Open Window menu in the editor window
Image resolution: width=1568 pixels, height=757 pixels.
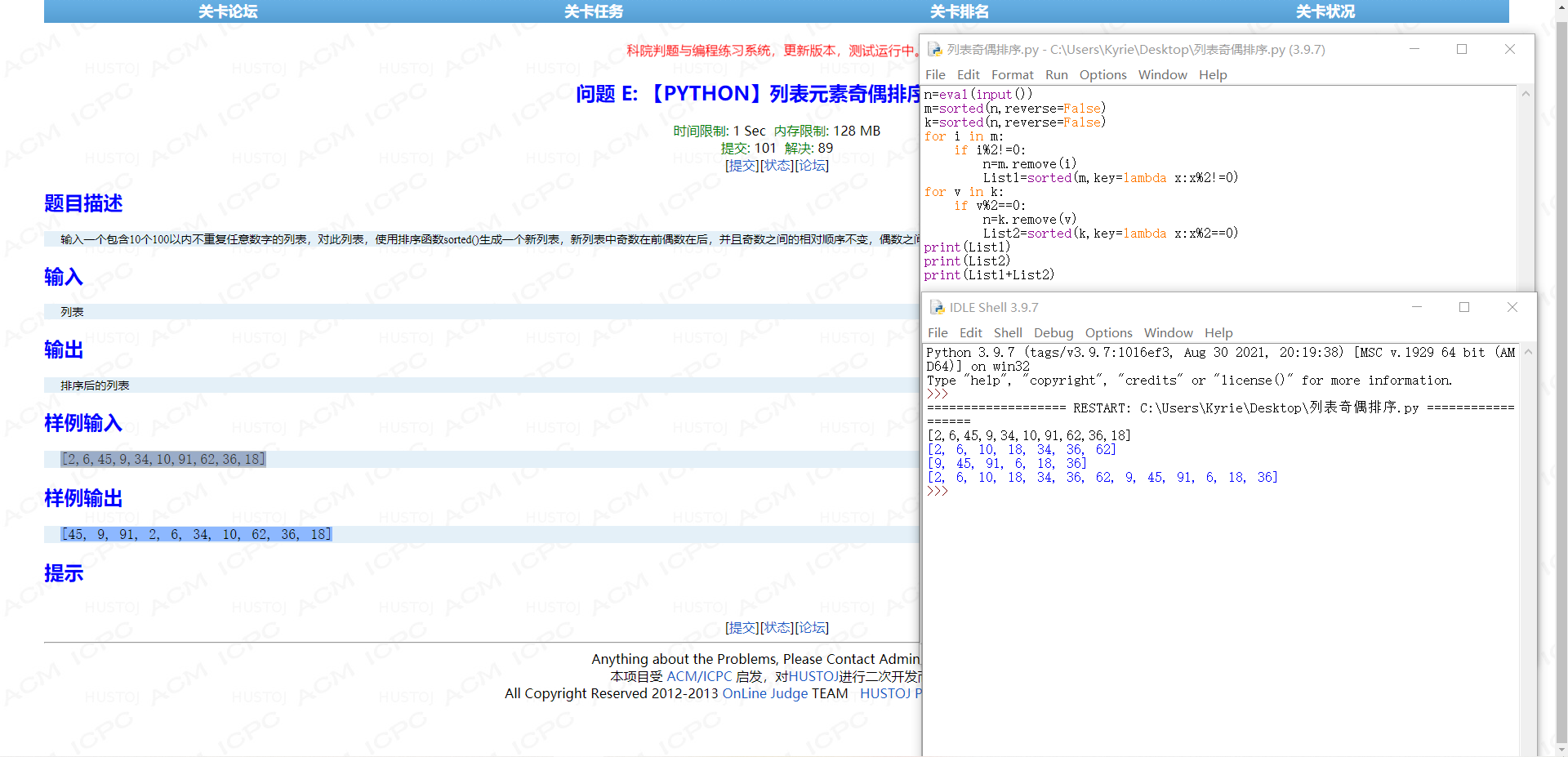tap(1162, 75)
